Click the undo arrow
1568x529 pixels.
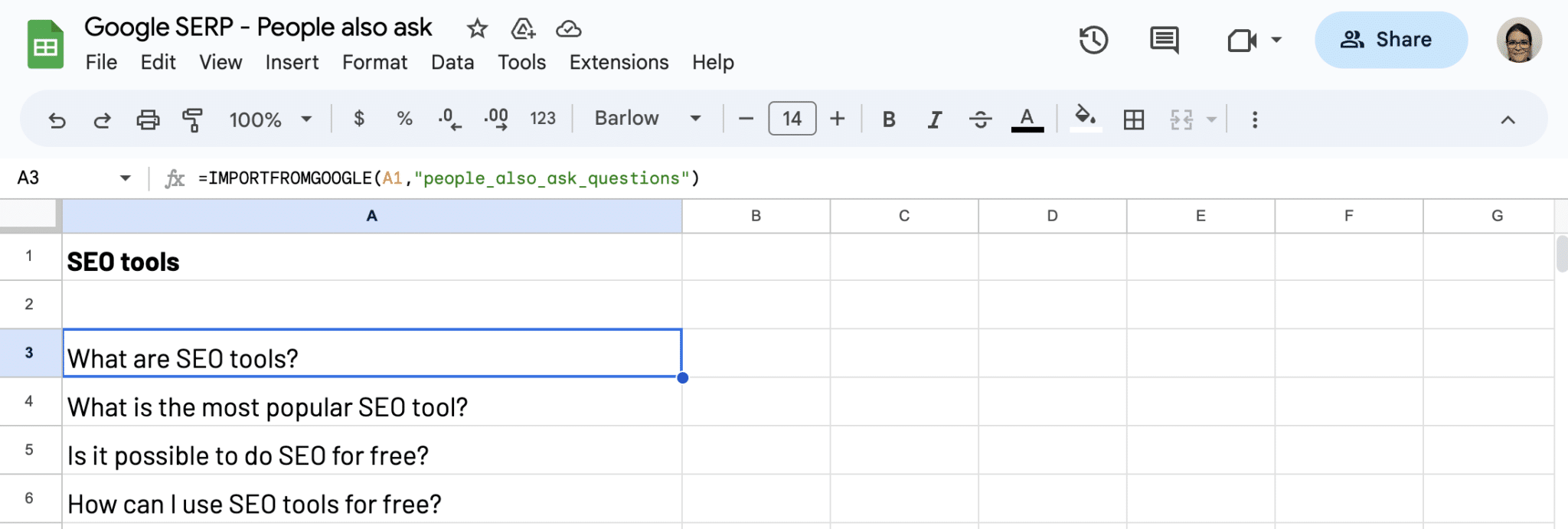pyautogui.click(x=57, y=119)
